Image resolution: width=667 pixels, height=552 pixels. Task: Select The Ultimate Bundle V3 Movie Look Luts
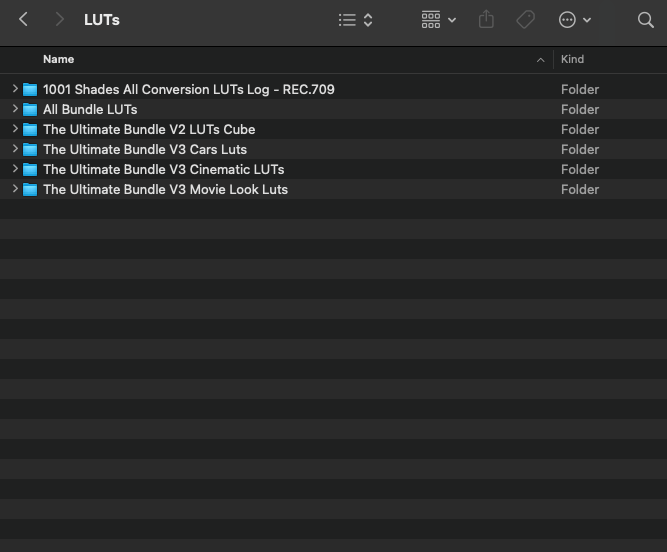tap(165, 190)
